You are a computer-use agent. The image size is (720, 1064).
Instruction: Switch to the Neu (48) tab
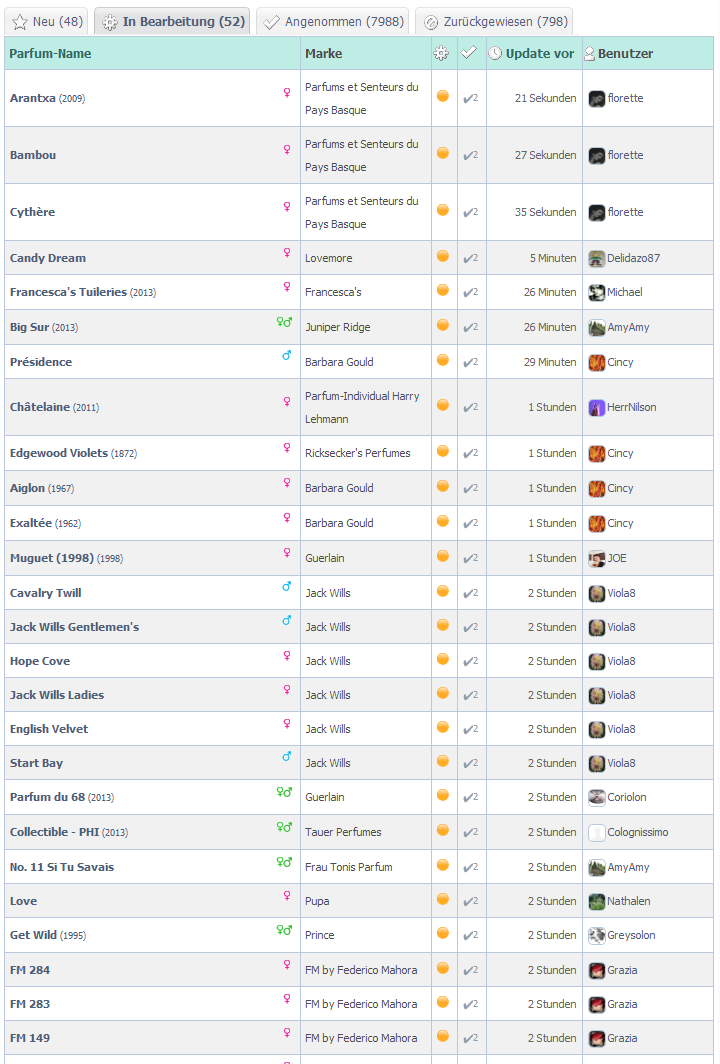[47, 21]
